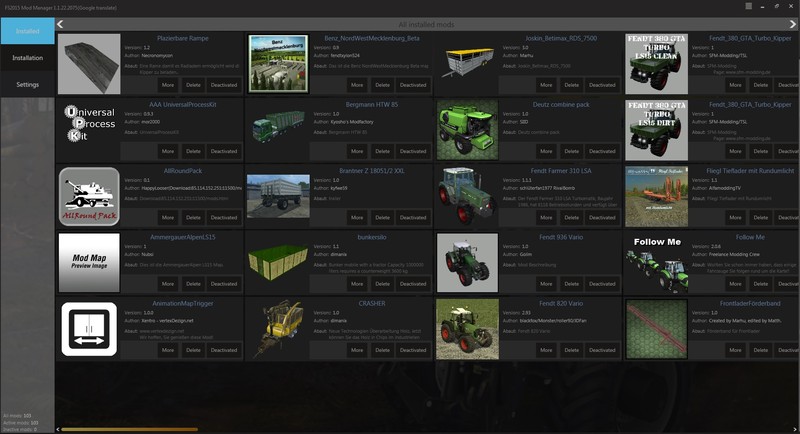This screenshot has height=434, width=800.
Task: Click the CRASHER machine image
Action: pos(278,329)
